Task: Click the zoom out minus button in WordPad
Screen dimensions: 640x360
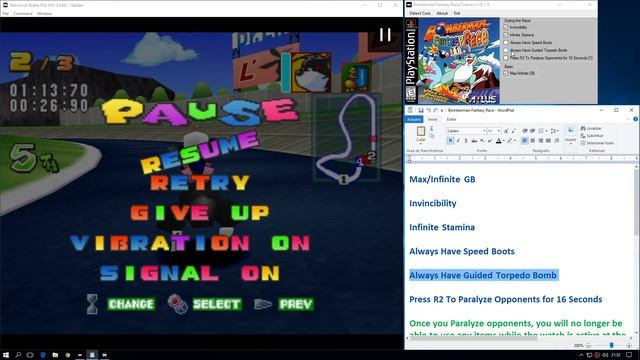Action: coord(588,345)
